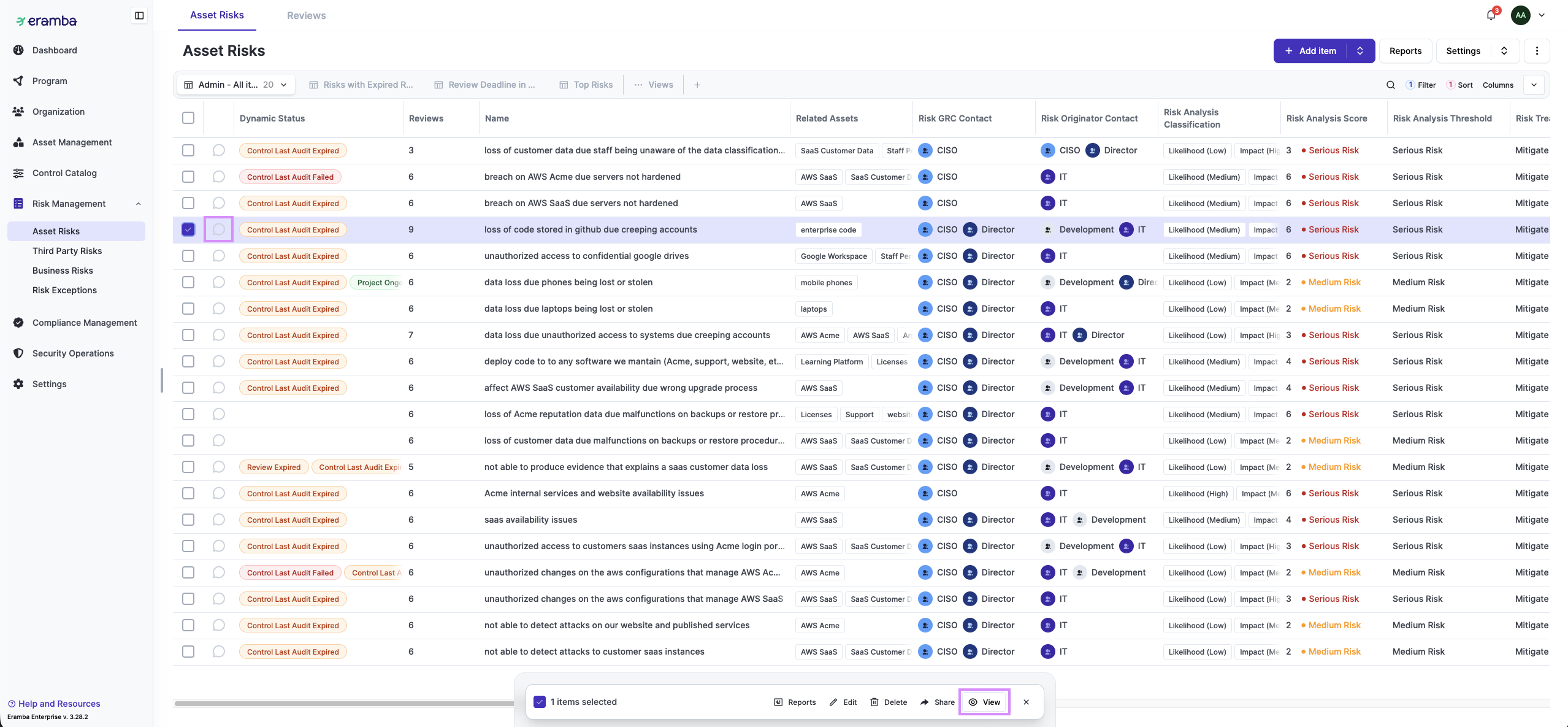Open the search magnifier in the toolbar
The image size is (1568, 727).
tap(1390, 85)
